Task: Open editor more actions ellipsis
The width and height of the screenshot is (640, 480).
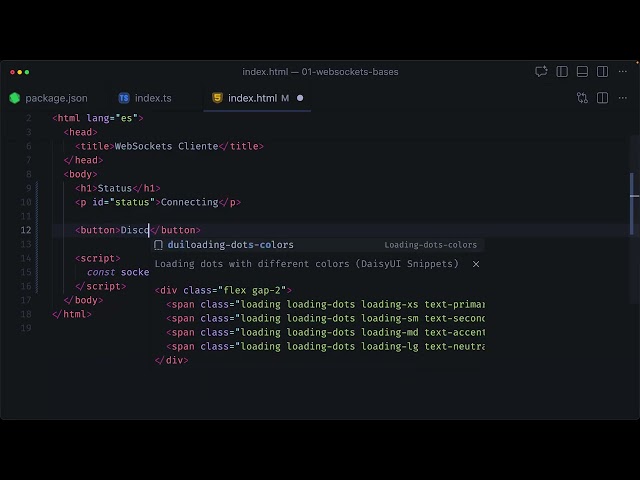Action: tap(622, 98)
